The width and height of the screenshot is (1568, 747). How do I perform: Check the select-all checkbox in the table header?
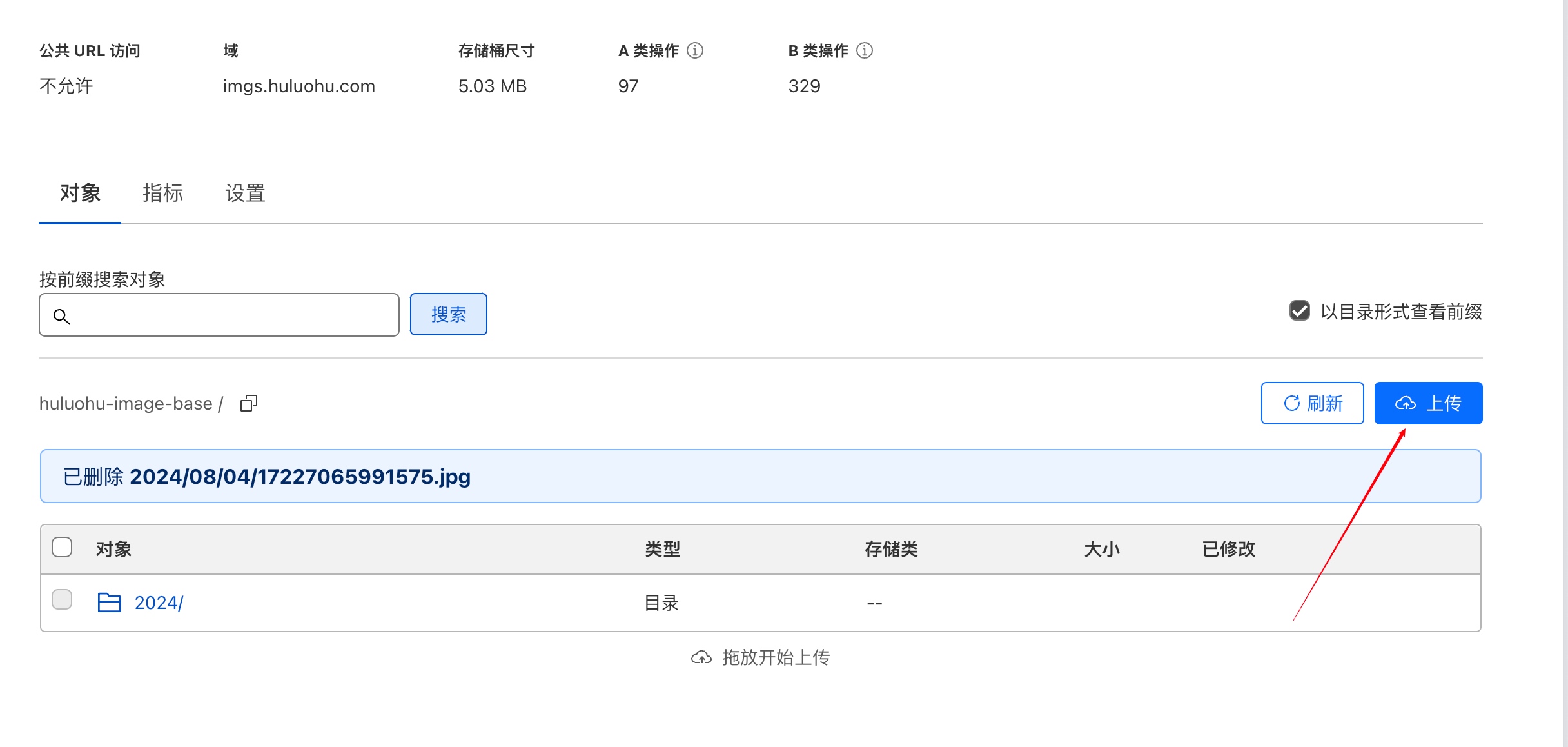point(62,547)
